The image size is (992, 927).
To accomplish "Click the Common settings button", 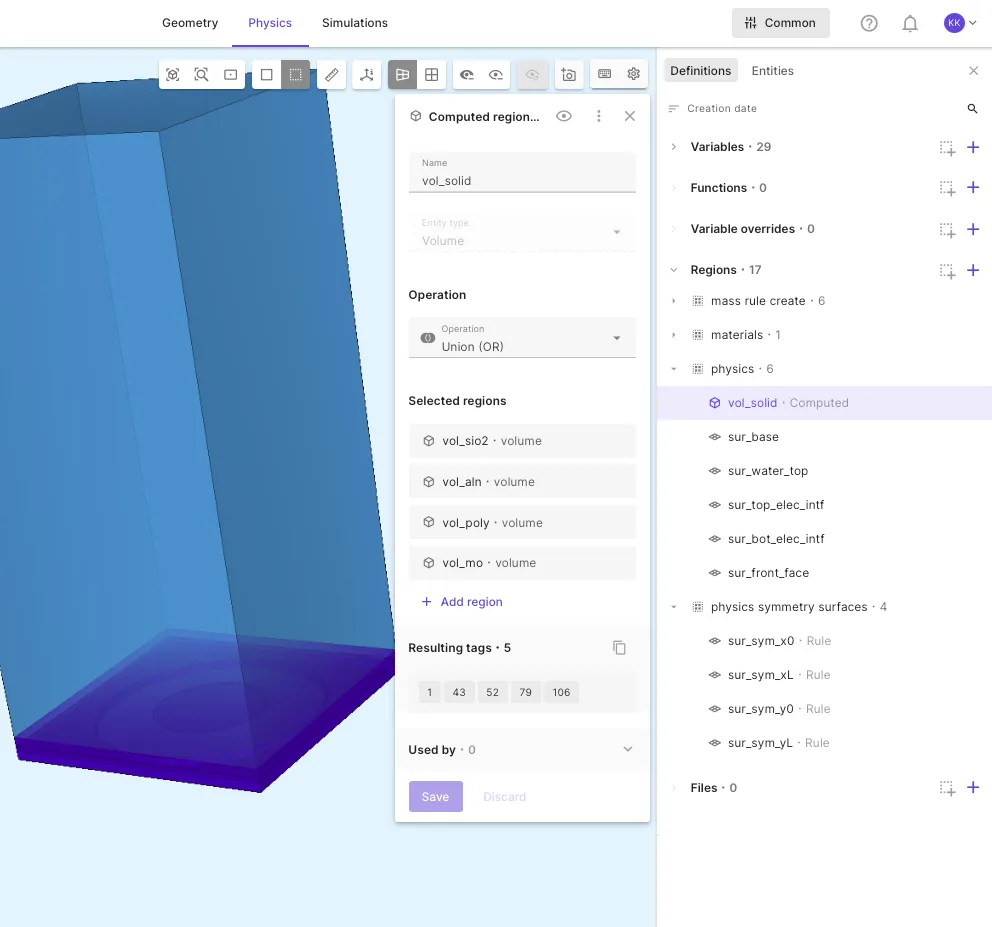I will pos(781,23).
